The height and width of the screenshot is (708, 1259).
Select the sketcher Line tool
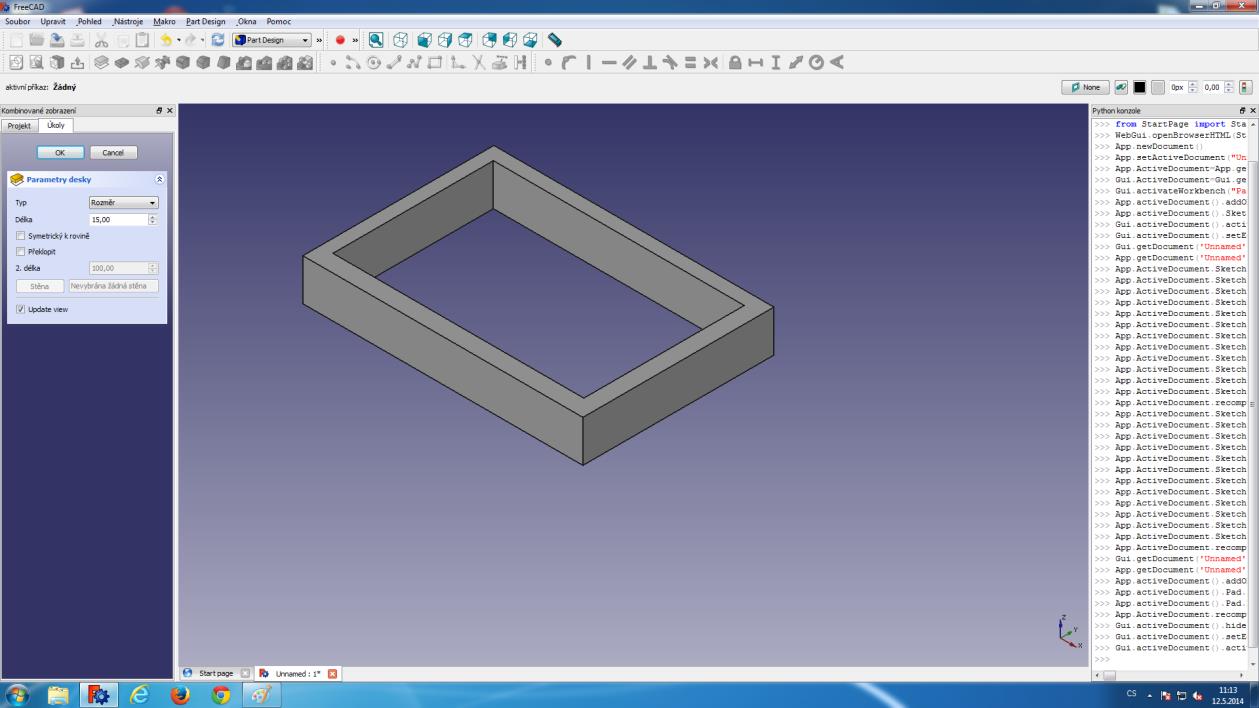pyautogui.click(x=393, y=62)
